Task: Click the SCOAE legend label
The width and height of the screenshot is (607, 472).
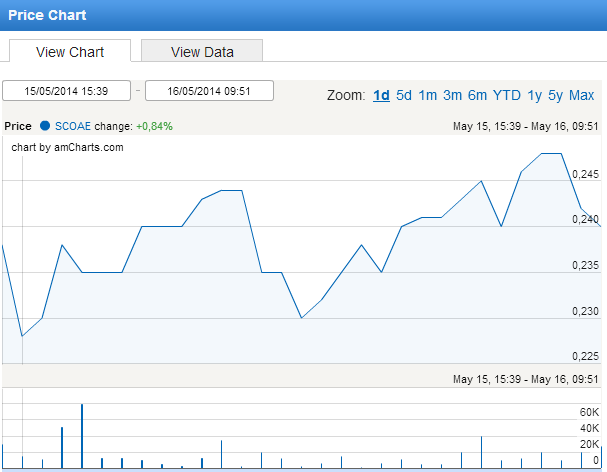Action: (72, 126)
